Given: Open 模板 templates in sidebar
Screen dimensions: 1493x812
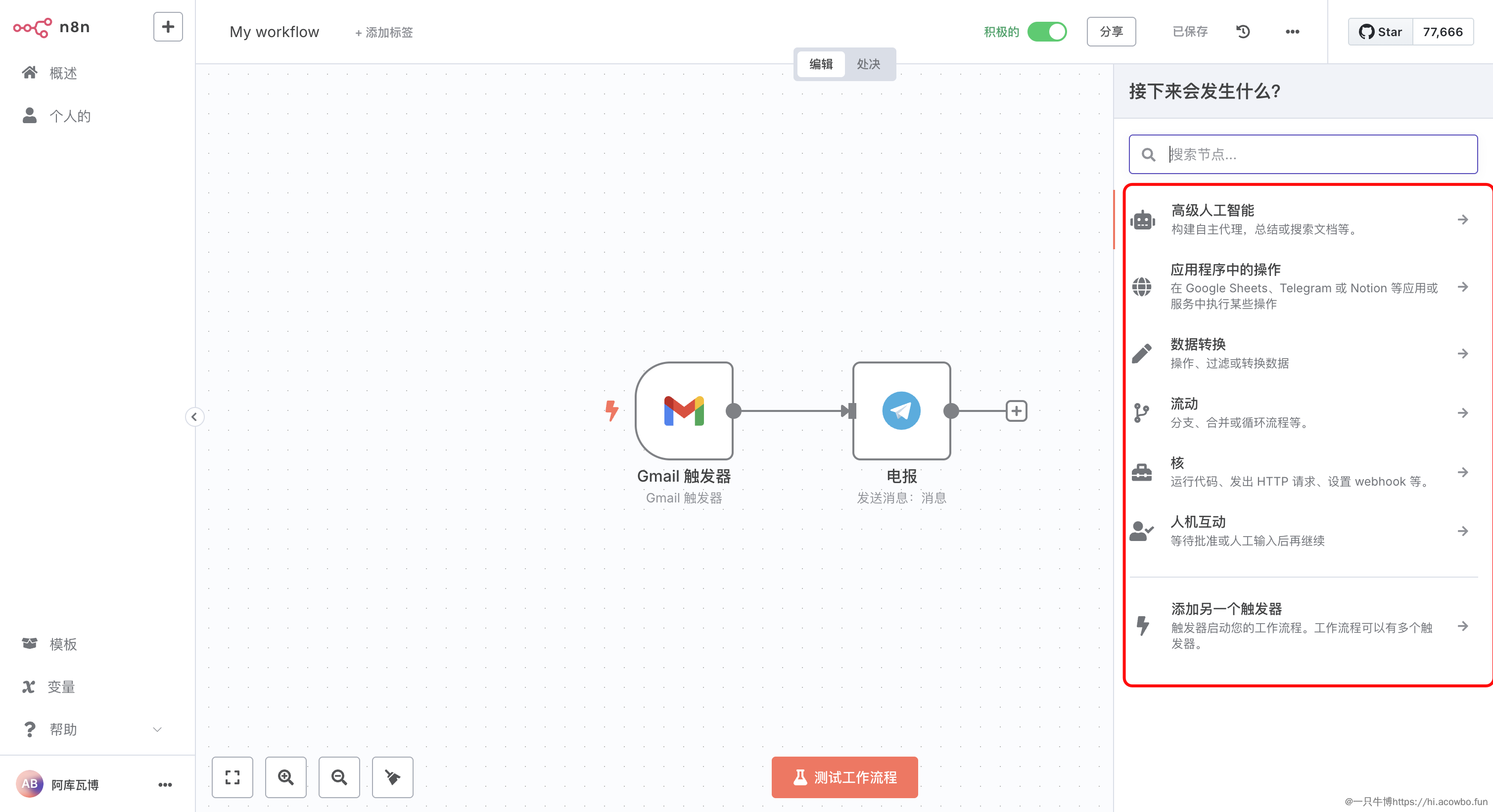Looking at the screenshot, I should (x=63, y=644).
